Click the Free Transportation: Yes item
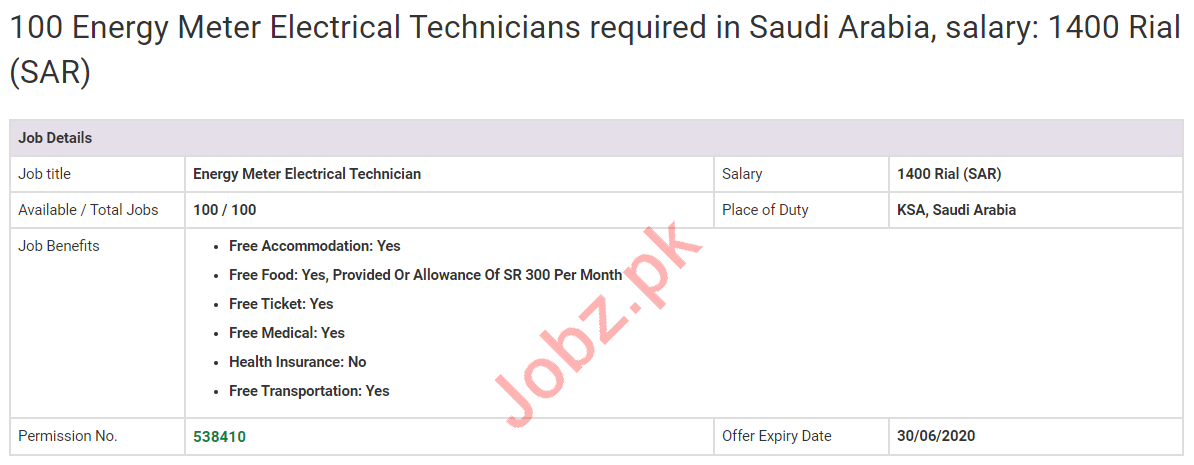This screenshot has height=465, width=1194. (309, 391)
